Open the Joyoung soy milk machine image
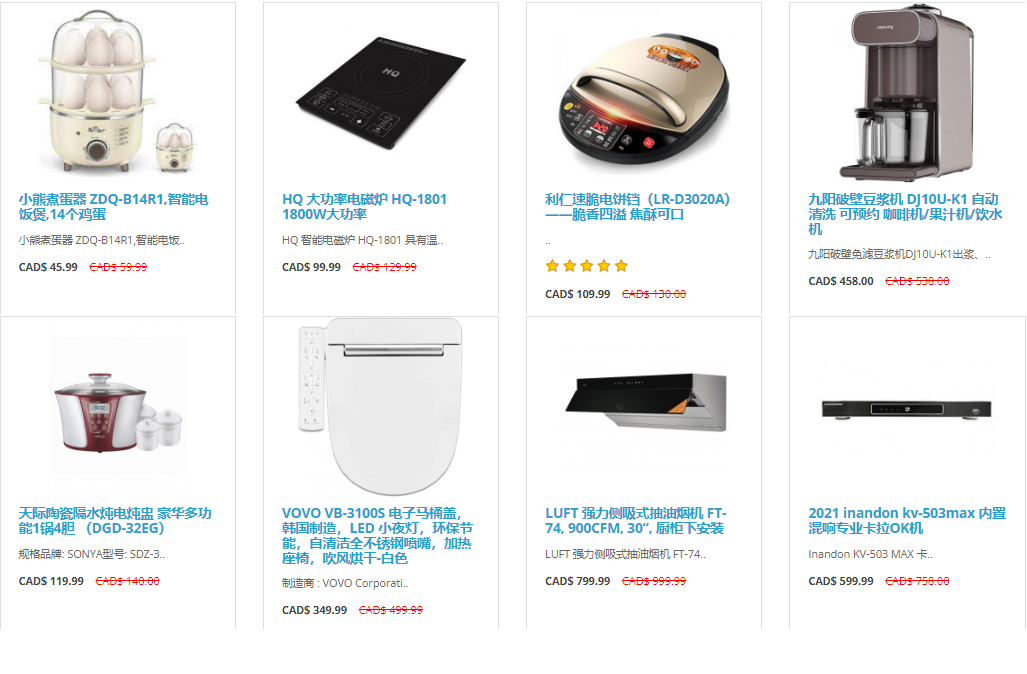The height and width of the screenshot is (674, 1027). pos(908,92)
